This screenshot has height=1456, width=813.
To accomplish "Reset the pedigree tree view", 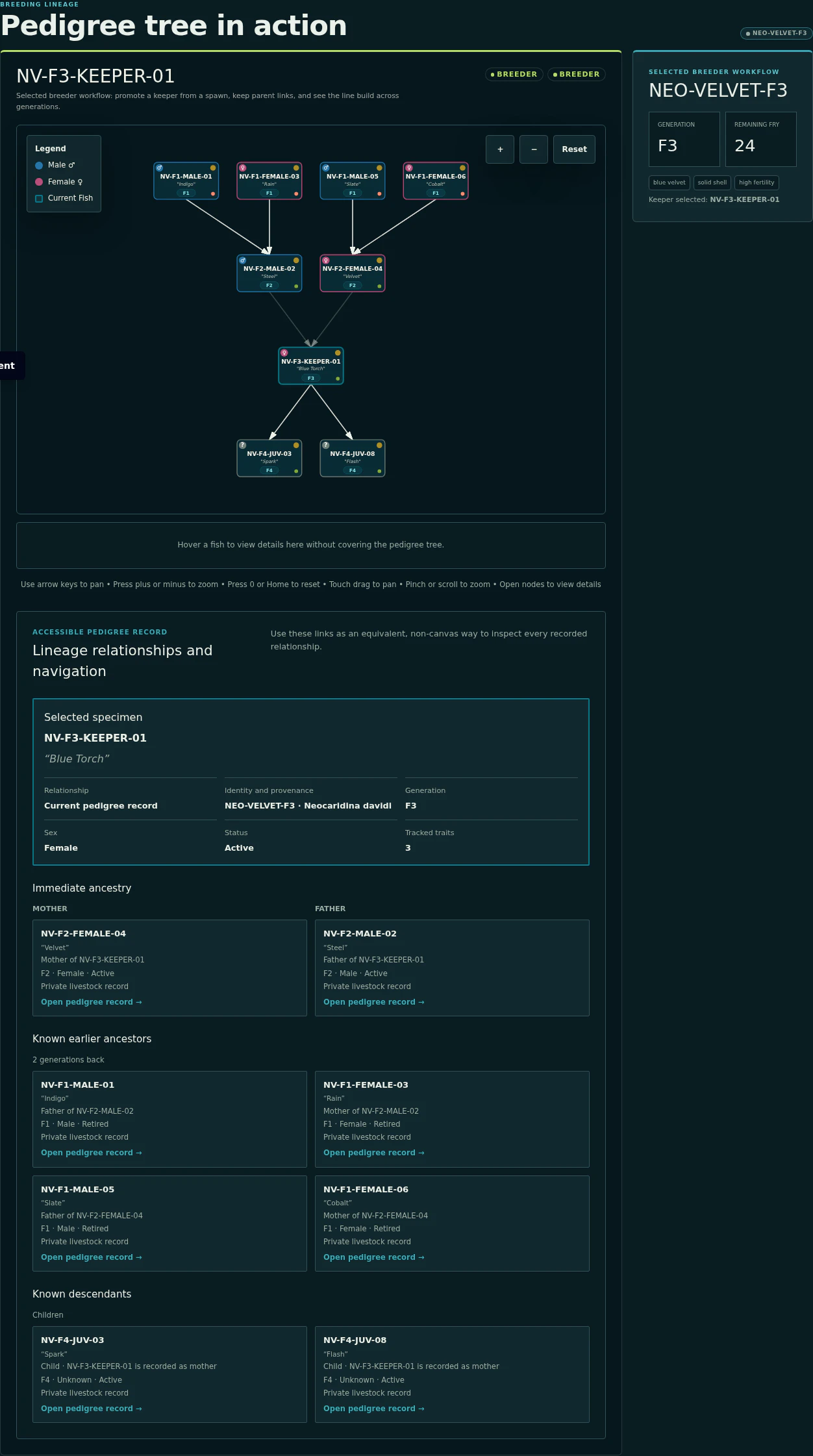I will (x=574, y=149).
